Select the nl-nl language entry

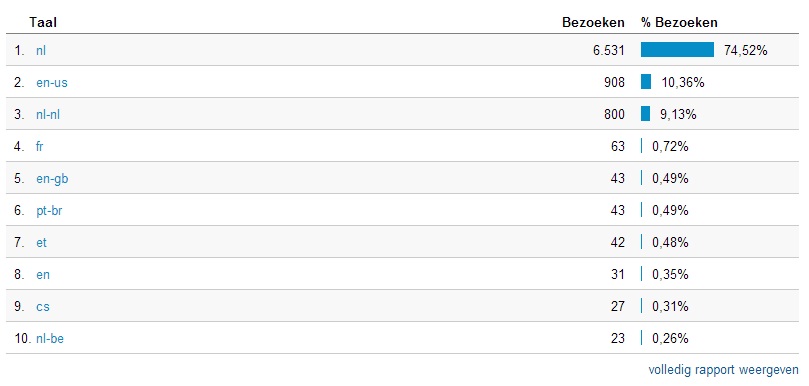(x=48, y=114)
